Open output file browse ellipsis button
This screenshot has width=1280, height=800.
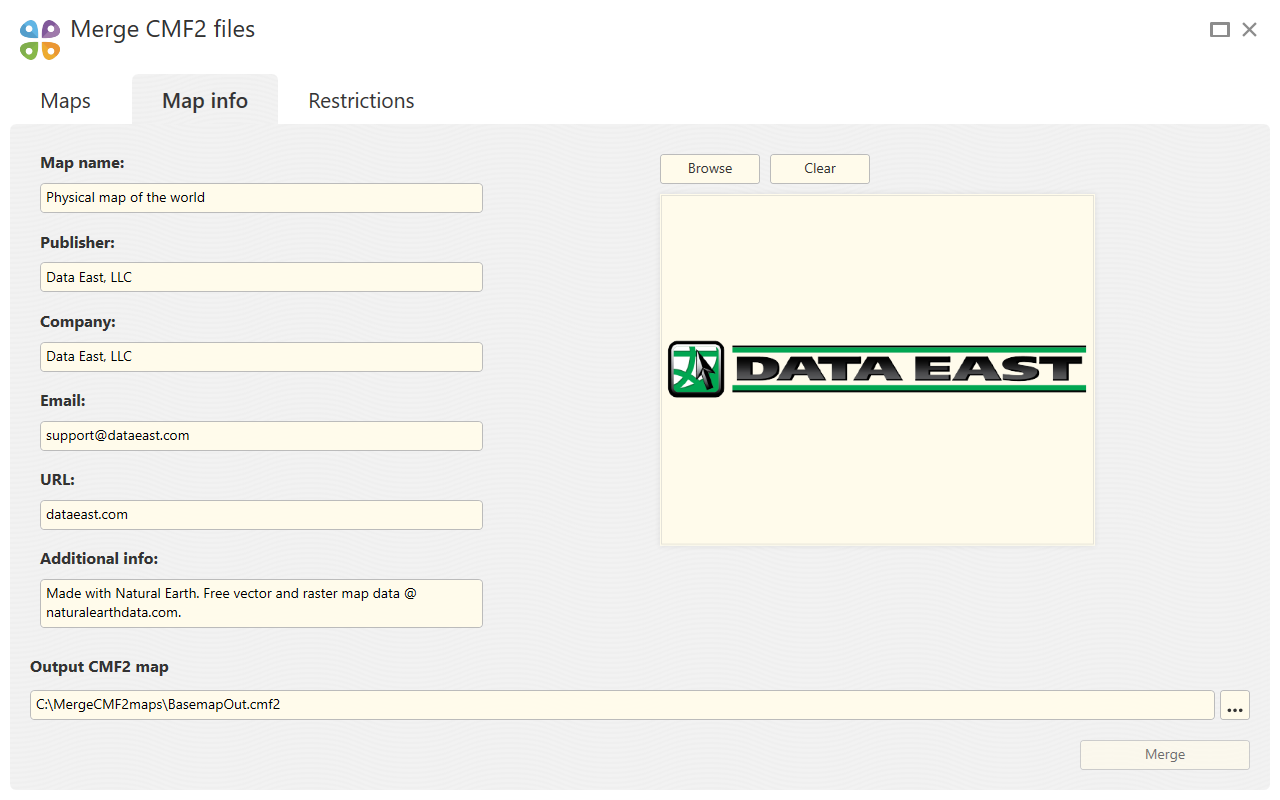coord(1235,705)
